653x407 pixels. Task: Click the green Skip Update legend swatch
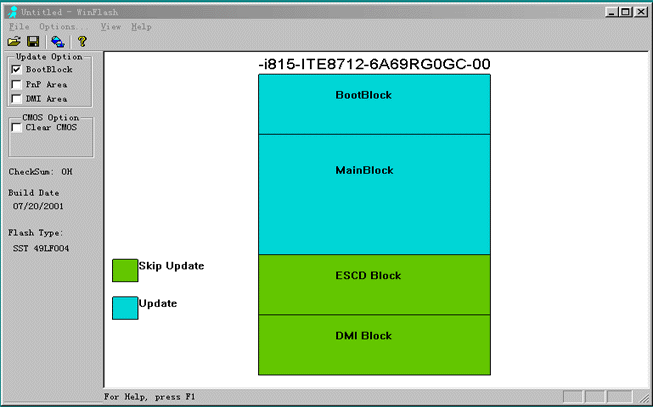coord(125,270)
